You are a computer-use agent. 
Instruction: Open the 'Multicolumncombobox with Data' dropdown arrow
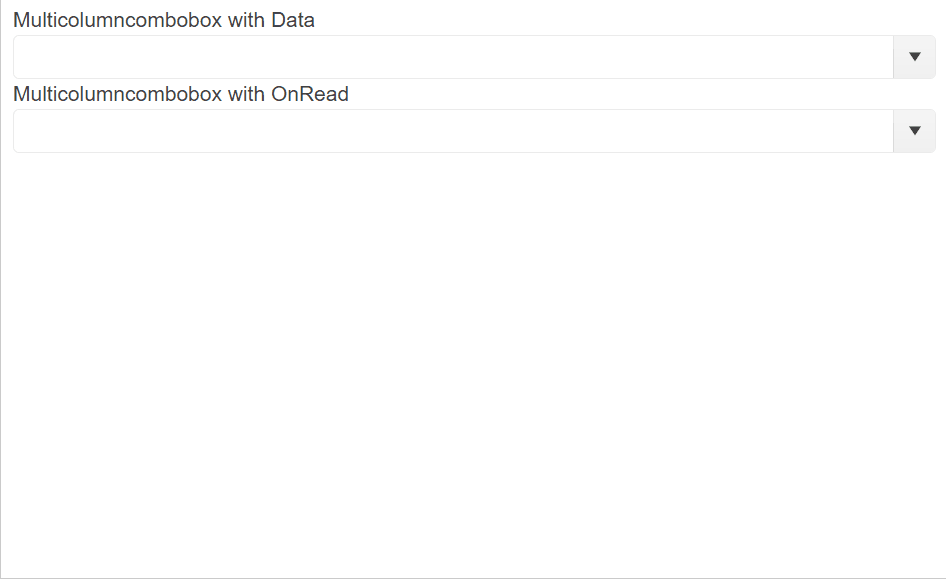914,57
